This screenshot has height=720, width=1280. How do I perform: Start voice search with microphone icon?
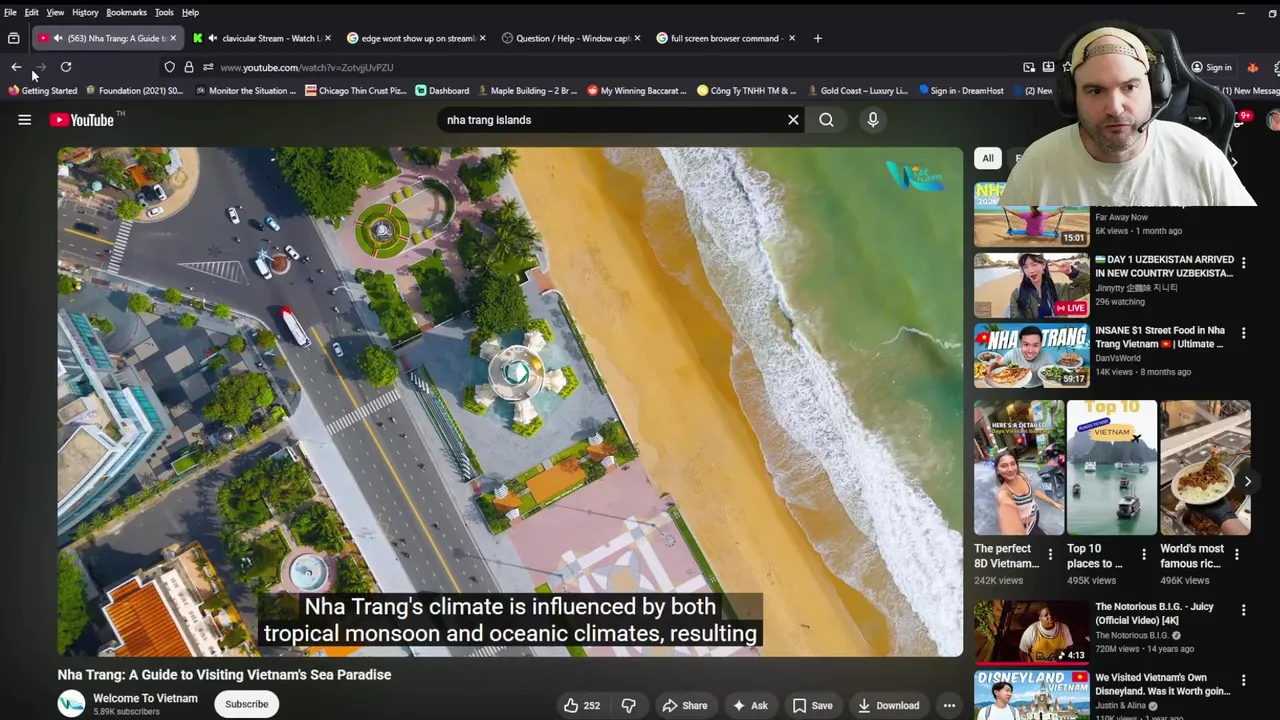pos(873,120)
